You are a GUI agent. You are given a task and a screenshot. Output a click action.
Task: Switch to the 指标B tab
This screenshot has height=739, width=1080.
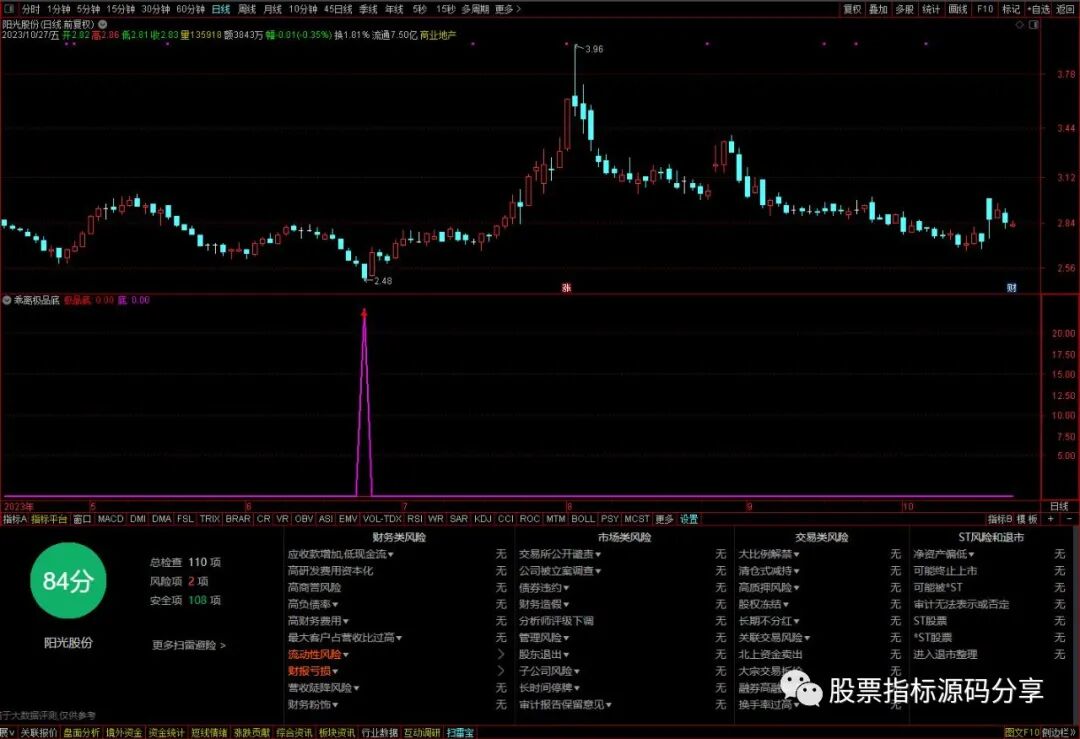click(999, 519)
